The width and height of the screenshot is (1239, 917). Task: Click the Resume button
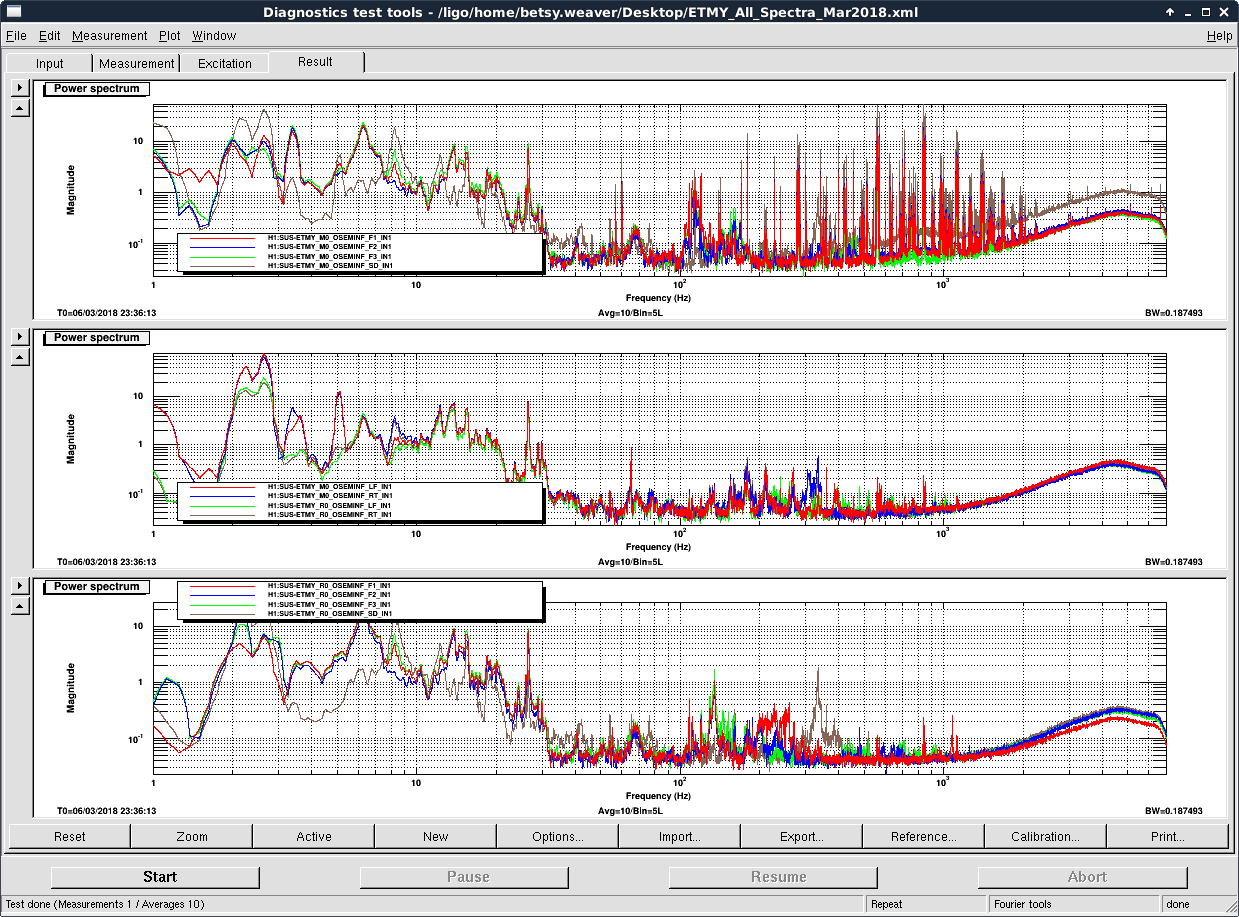773,877
